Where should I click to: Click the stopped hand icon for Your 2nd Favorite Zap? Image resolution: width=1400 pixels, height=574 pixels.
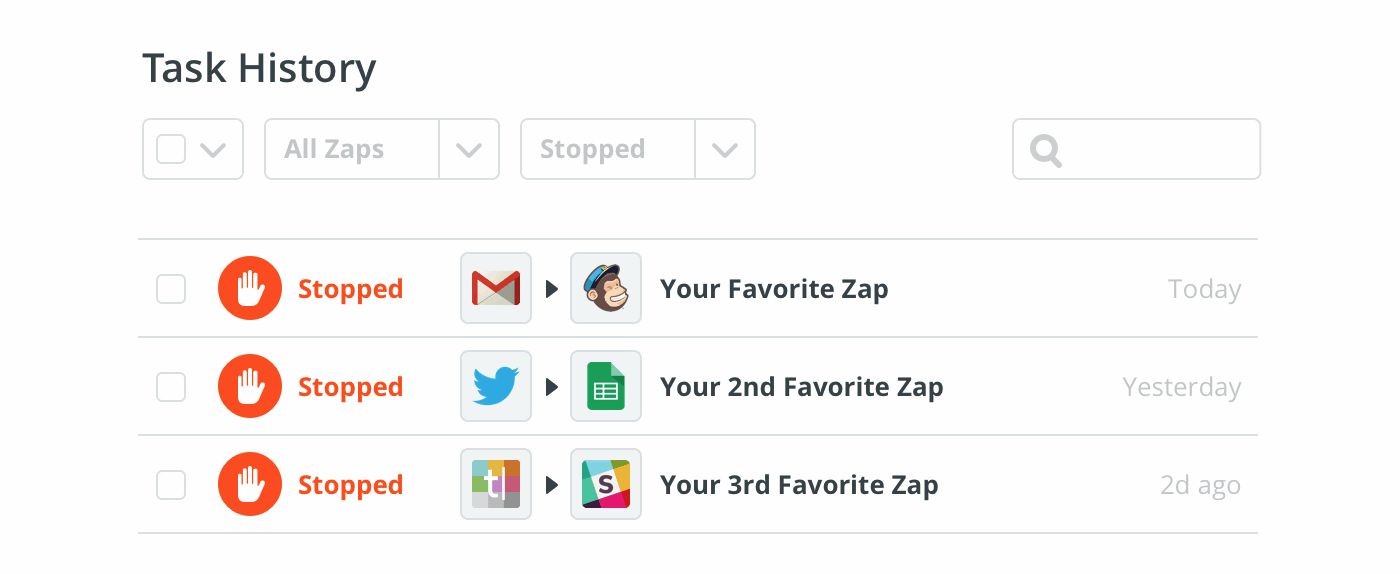pyautogui.click(x=250, y=387)
